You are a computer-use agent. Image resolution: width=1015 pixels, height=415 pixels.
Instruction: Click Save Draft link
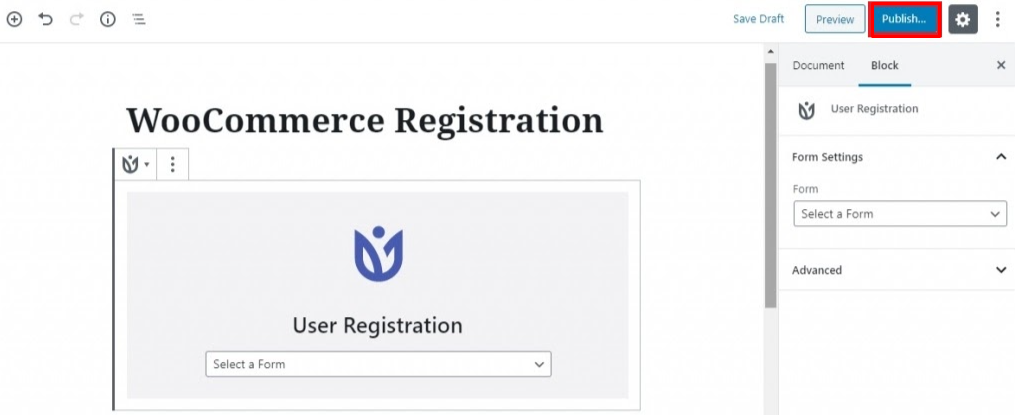coord(758,19)
